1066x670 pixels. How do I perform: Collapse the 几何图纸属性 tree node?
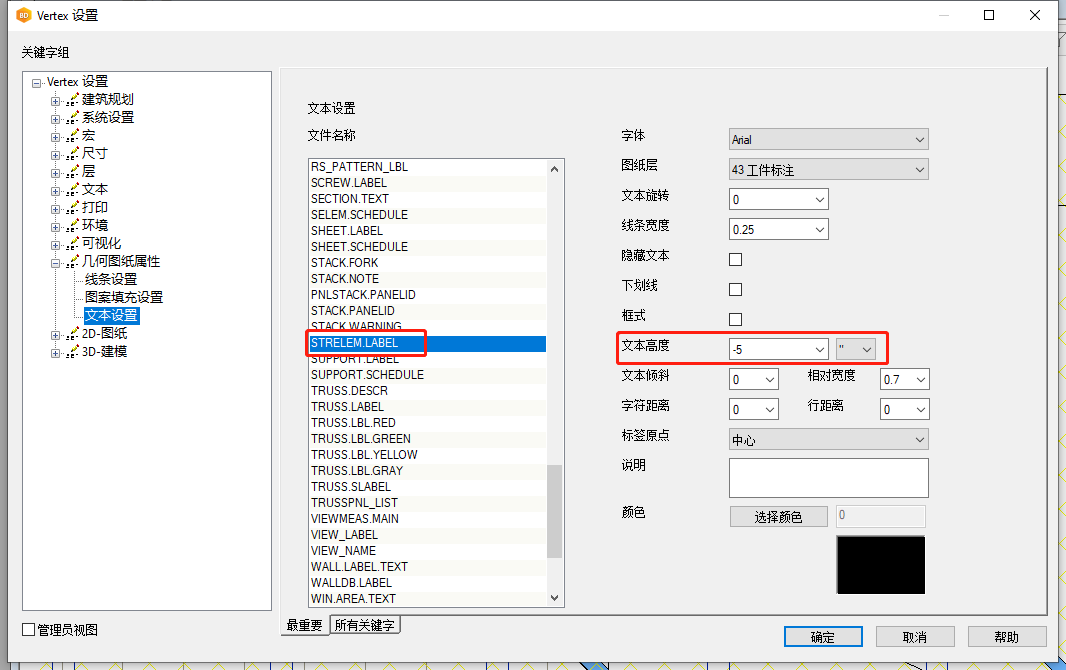[x=56, y=263]
